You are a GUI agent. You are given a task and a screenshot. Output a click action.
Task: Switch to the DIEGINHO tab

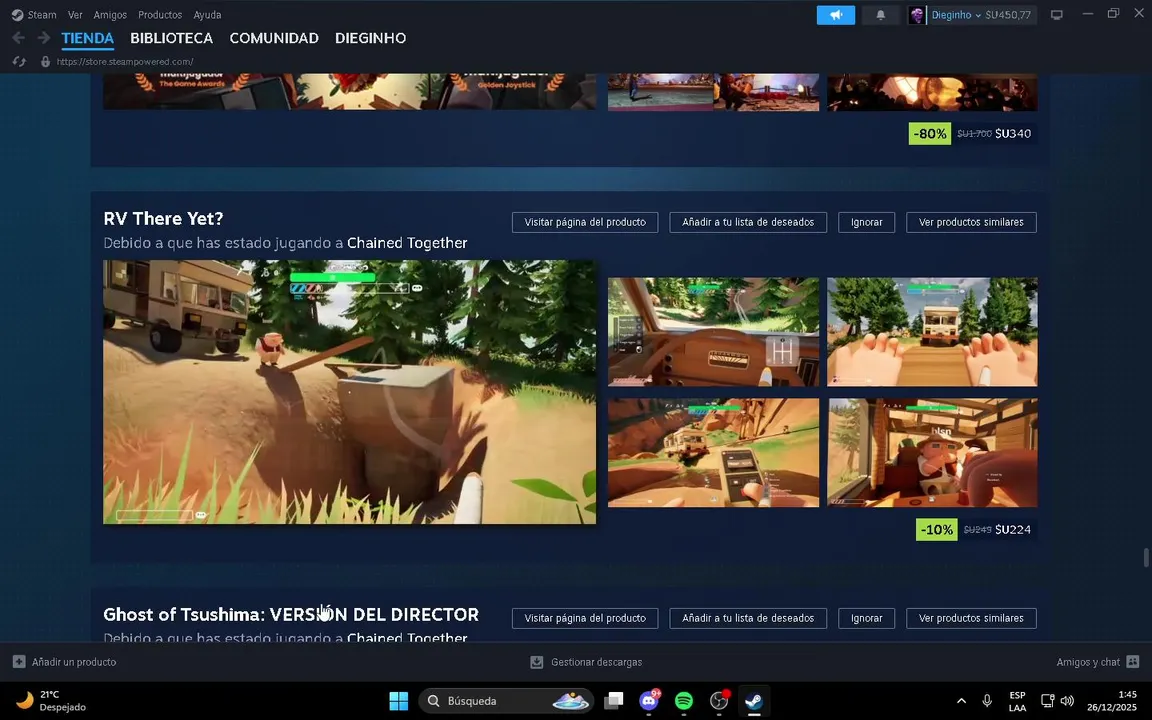(x=370, y=38)
